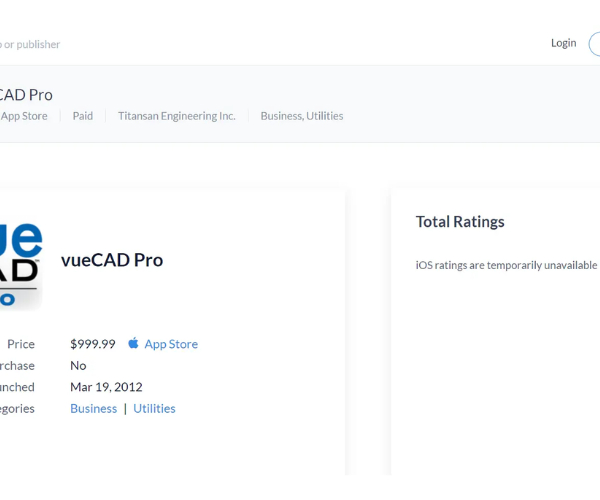This screenshot has width=600, height=500.
Task: Focus the app or publisher search field
Action: (x=30, y=44)
